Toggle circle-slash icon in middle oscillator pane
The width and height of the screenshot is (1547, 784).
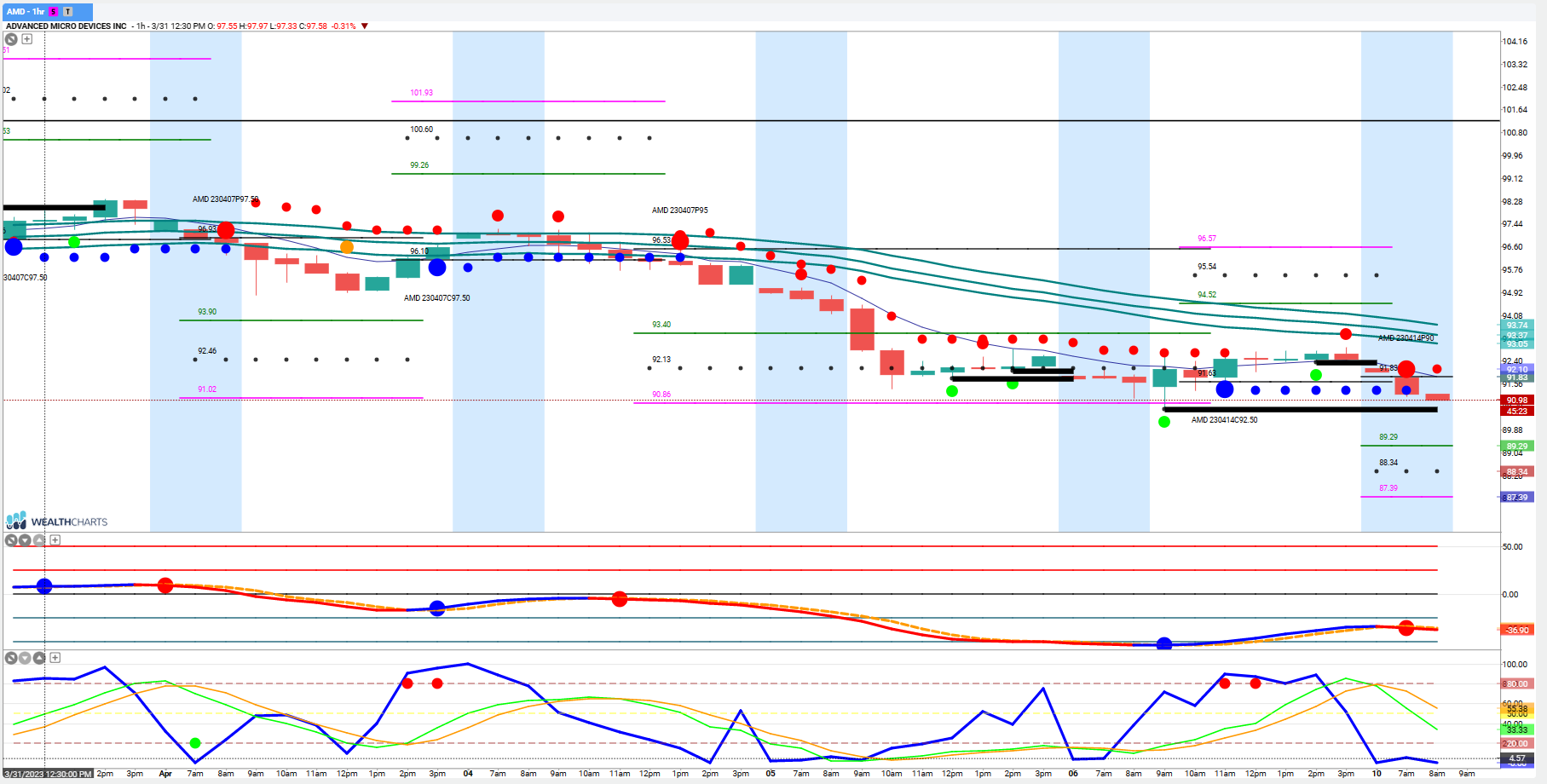pyautogui.click(x=11, y=540)
